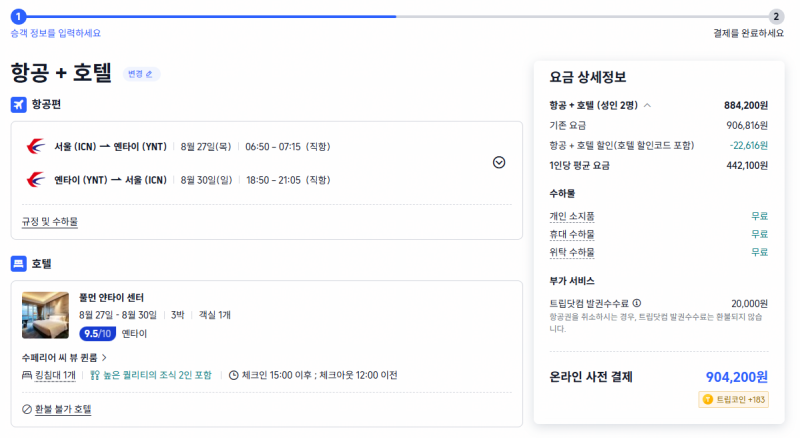Screen dimensions: 800x438
Task: Click the 트립코인 +183 badge
Action: (733, 399)
